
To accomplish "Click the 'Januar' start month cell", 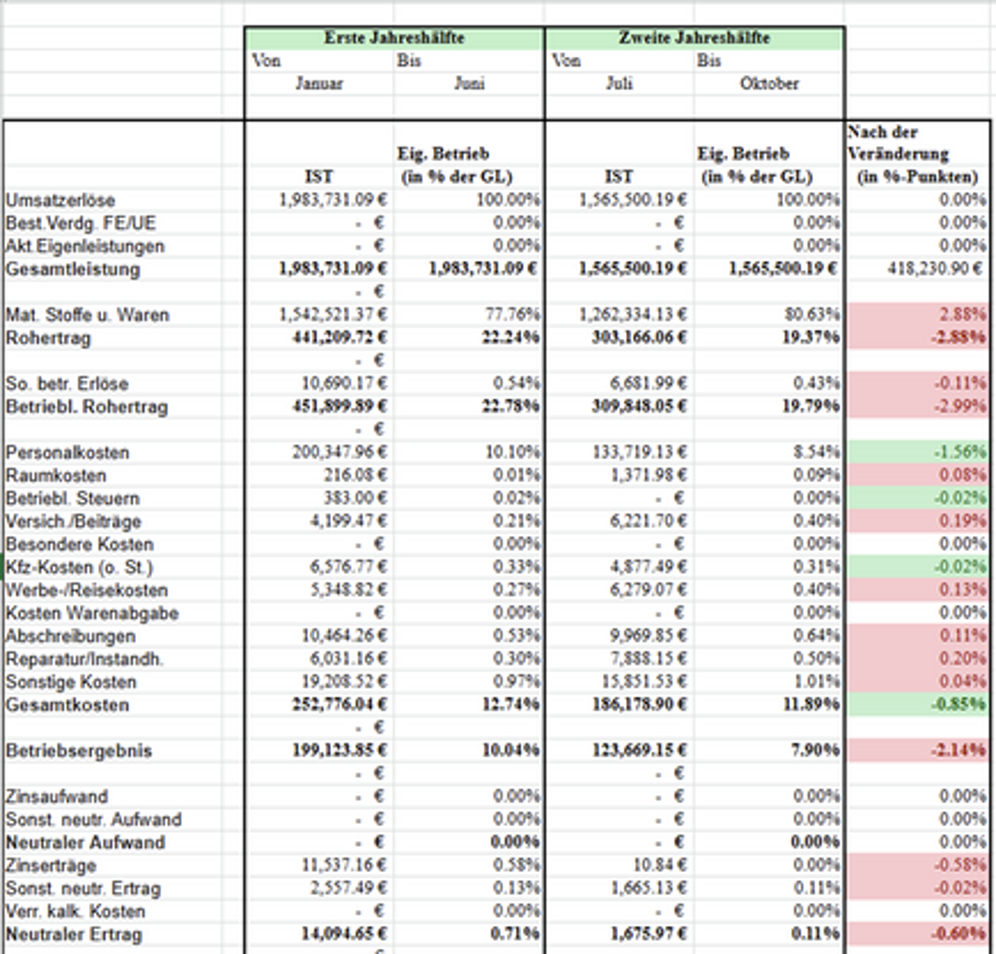I will click(x=319, y=84).
